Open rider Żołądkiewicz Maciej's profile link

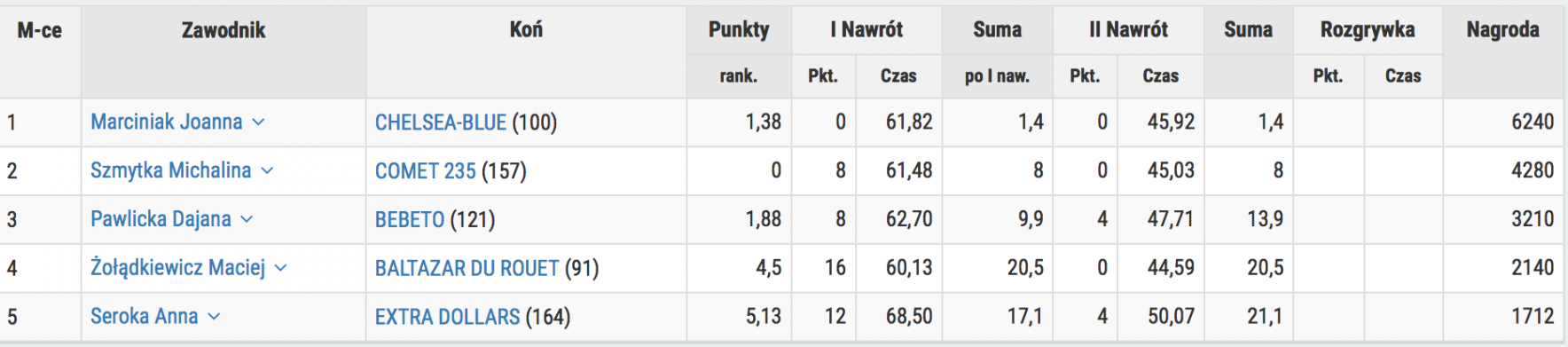coord(177,268)
